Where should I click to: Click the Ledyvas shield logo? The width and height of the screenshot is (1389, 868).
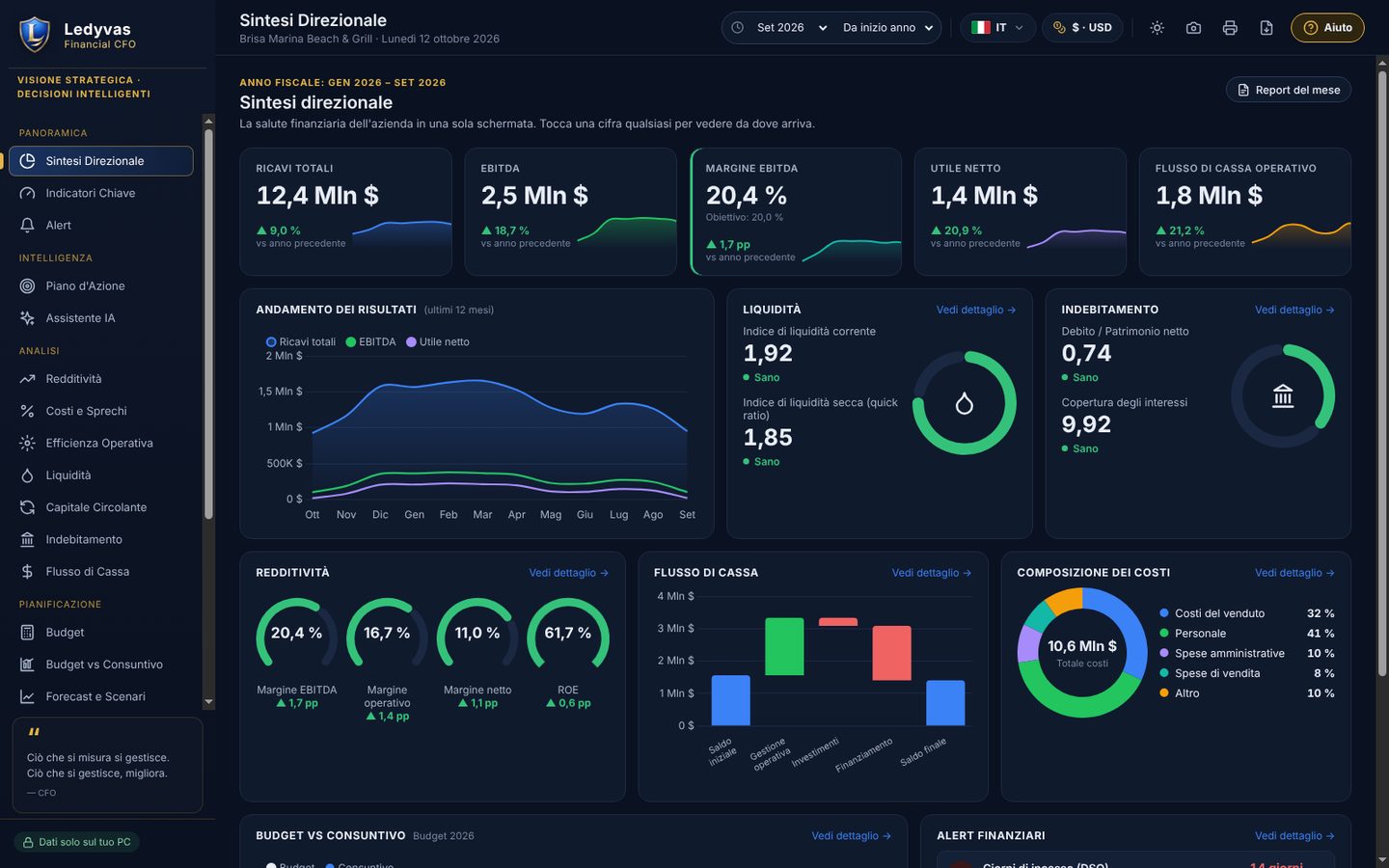click(x=34, y=34)
